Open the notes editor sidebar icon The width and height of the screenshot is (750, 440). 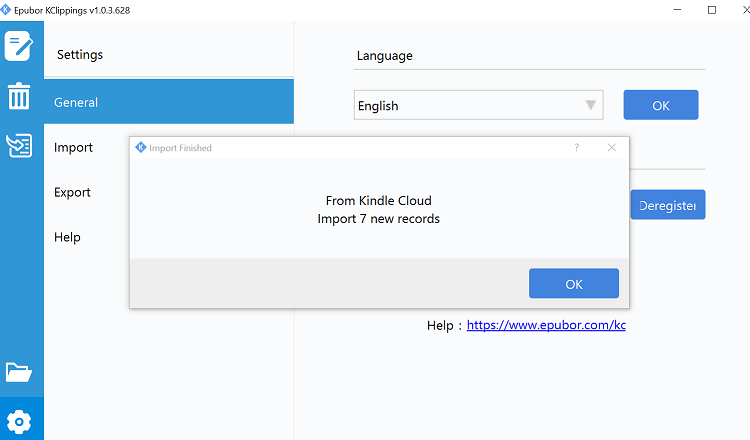click(19, 46)
